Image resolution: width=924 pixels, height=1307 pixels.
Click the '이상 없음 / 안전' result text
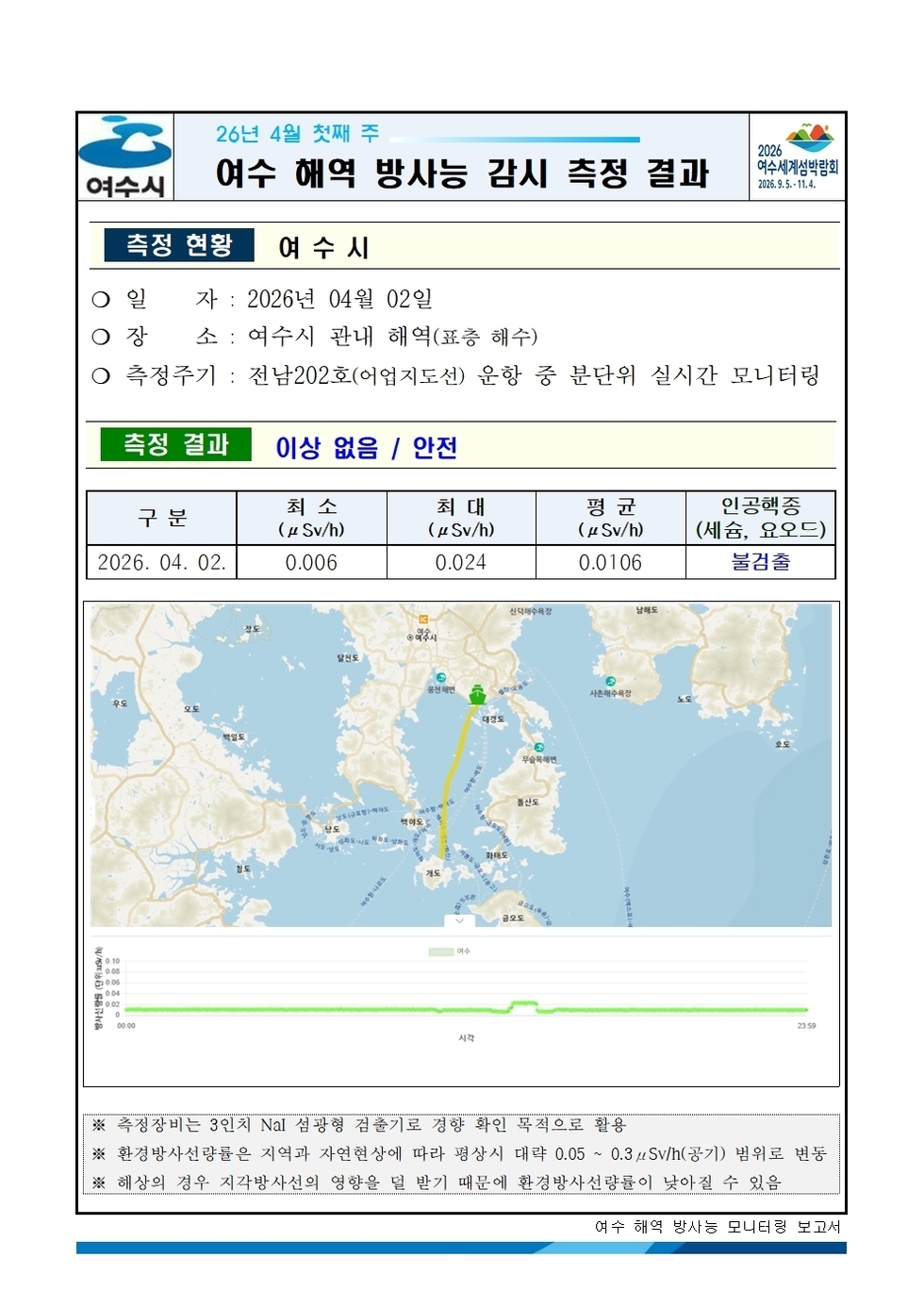[366, 447]
